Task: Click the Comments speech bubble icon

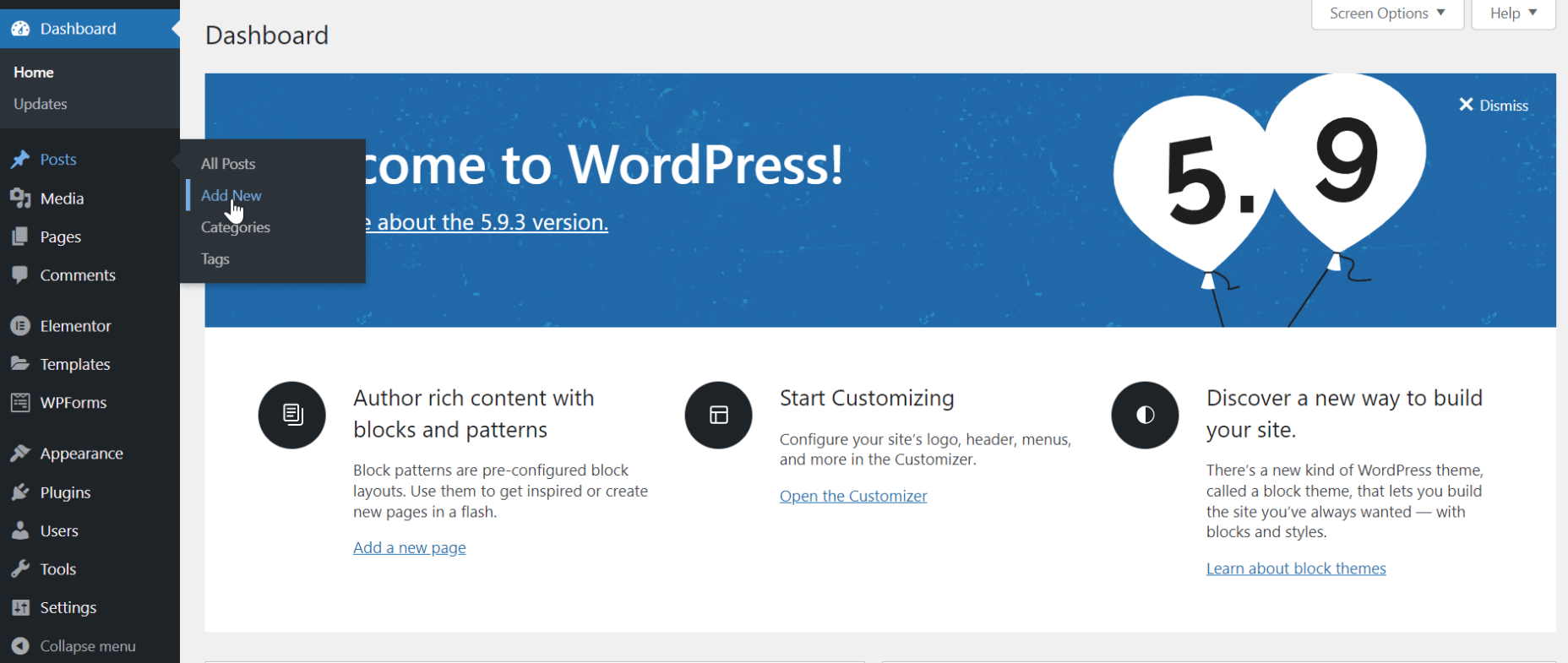Action: coord(20,275)
